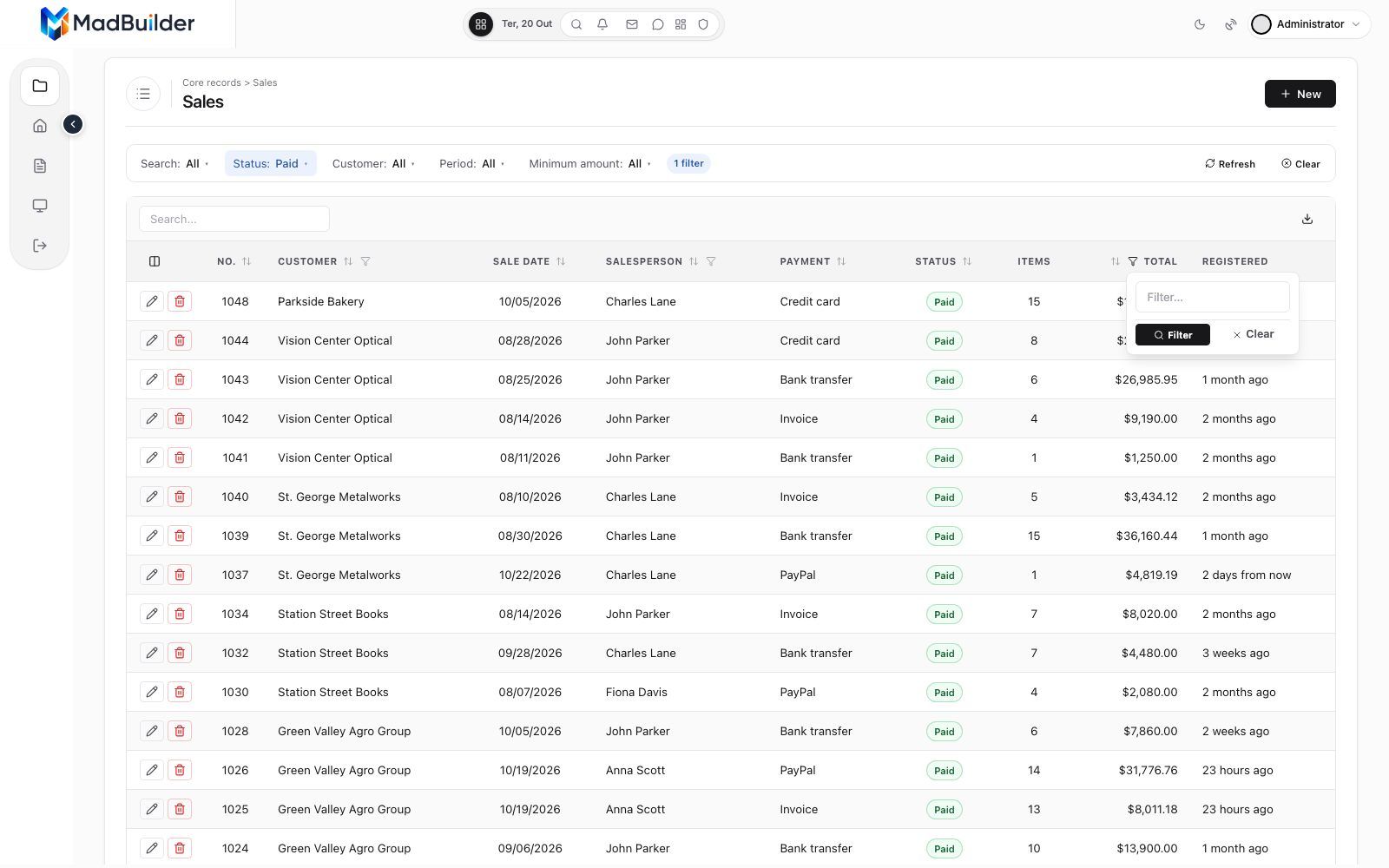Screen dimensions: 1389x868
Task: Toggle column visibility via table header icon
Action: (x=155, y=261)
